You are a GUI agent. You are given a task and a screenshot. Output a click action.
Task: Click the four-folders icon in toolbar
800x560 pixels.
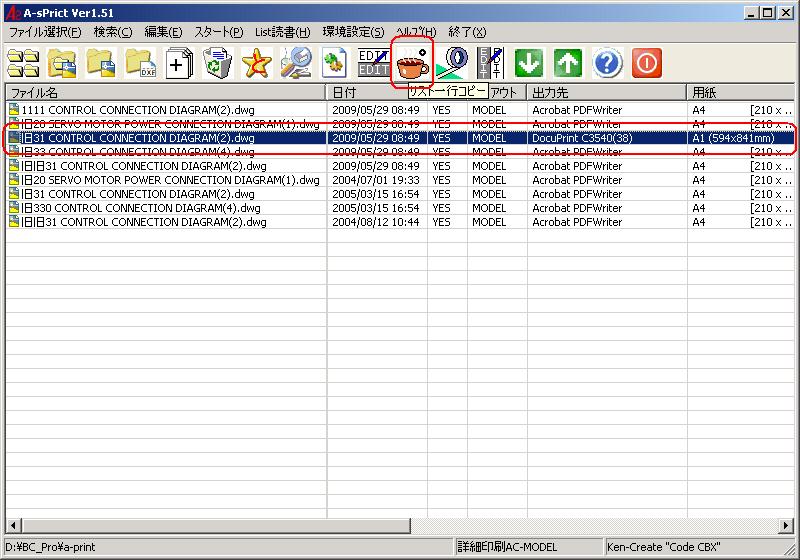[x=23, y=63]
